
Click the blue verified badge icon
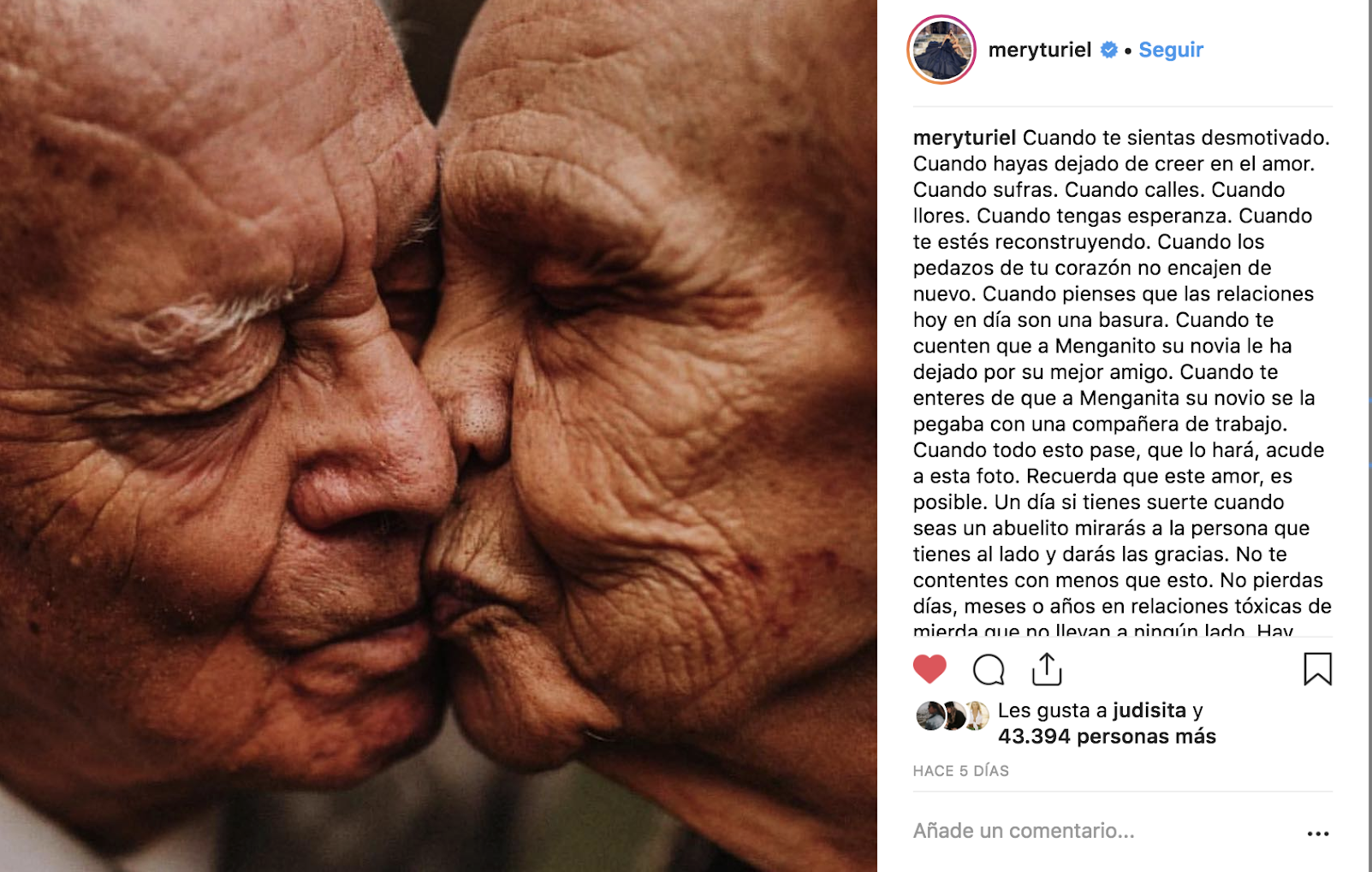1109,50
